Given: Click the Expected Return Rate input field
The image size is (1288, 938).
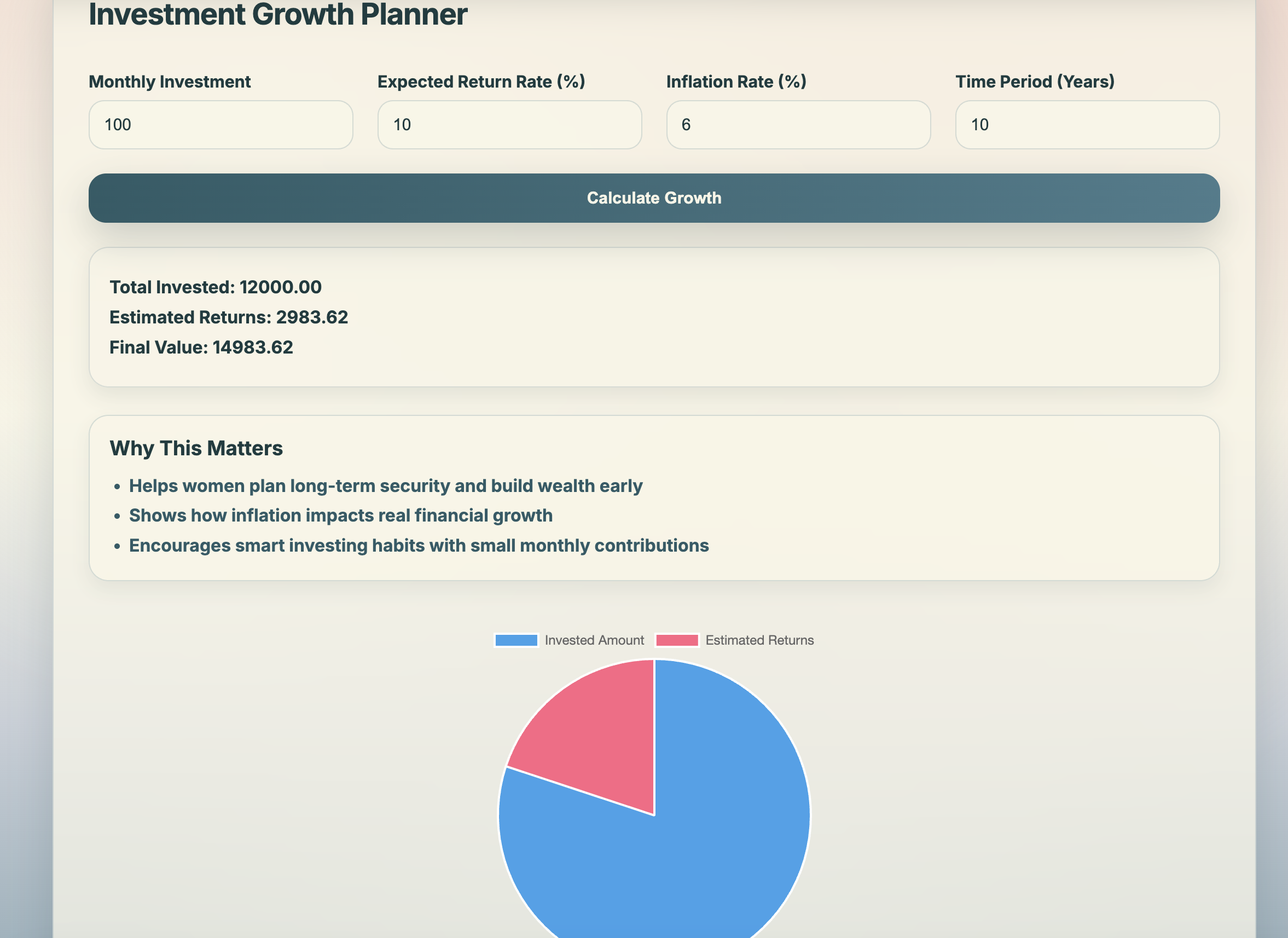Looking at the screenshot, I should (509, 125).
